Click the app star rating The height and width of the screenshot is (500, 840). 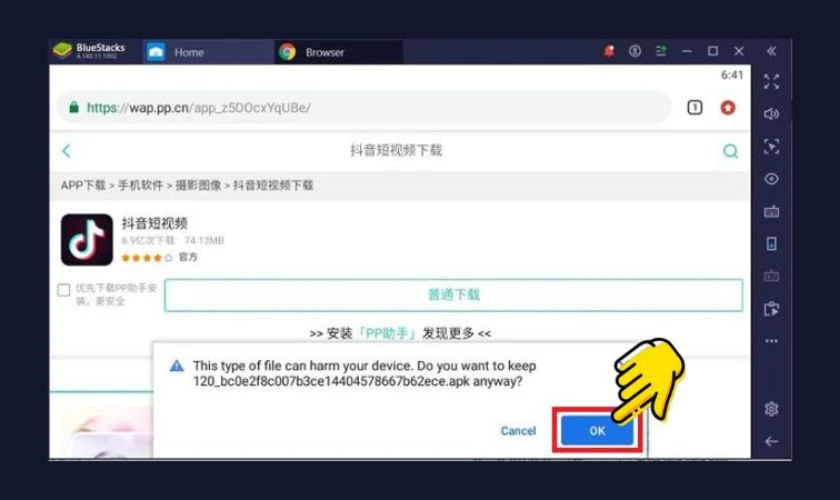point(147,258)
